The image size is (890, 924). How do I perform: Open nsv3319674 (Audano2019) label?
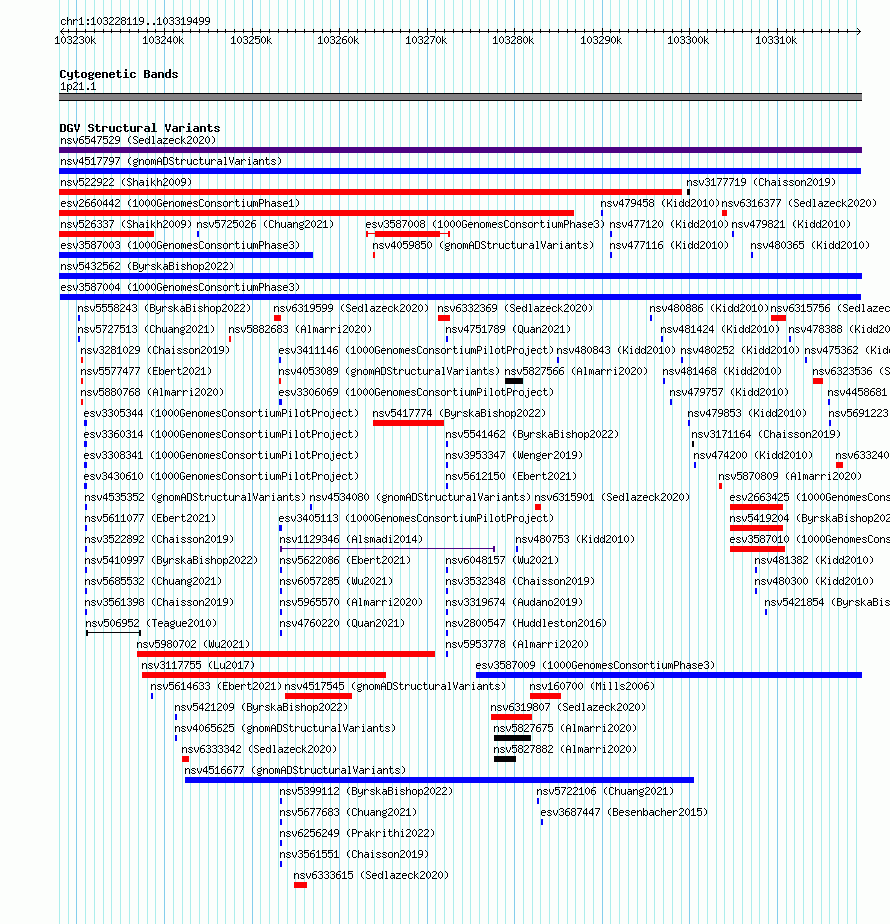(514, 603)
